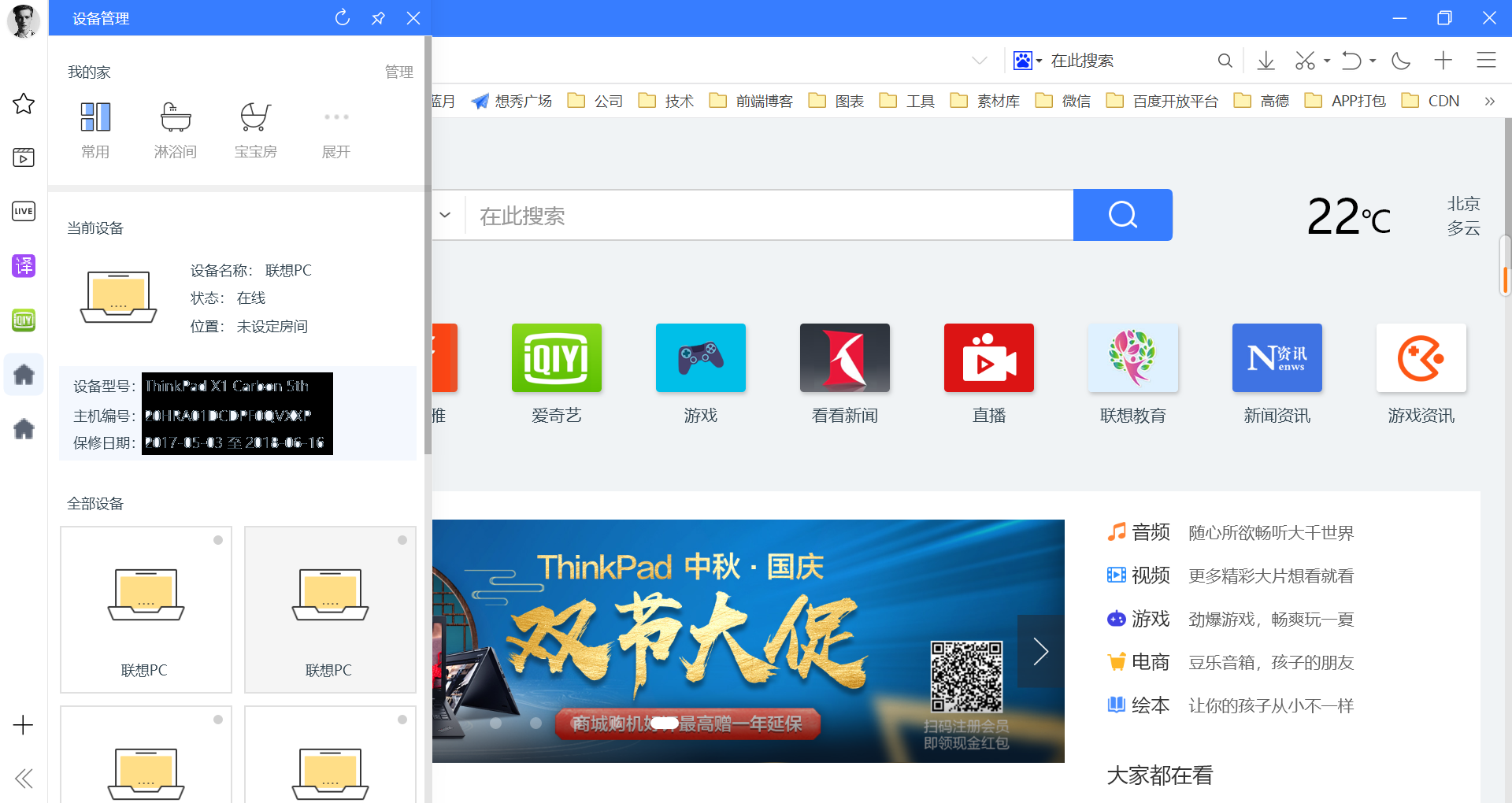Viewport: 1512px width, 803px height.
Task: Open a new tab with plus icon
Action: point(1443,61)
